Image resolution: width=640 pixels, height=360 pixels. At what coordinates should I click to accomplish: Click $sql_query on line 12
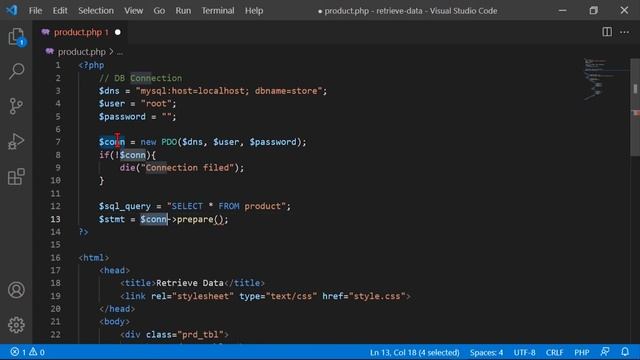(x=124, y=206)
